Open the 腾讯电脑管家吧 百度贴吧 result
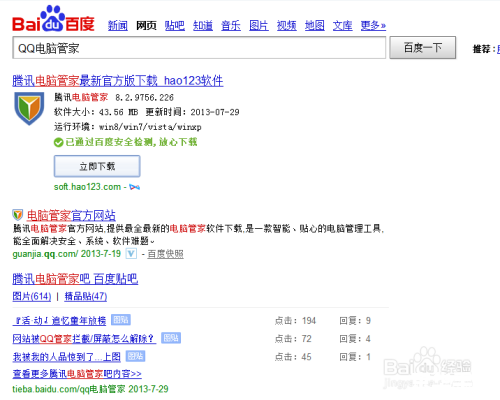Viewport: 500px width, 400px height. (75, 279)
